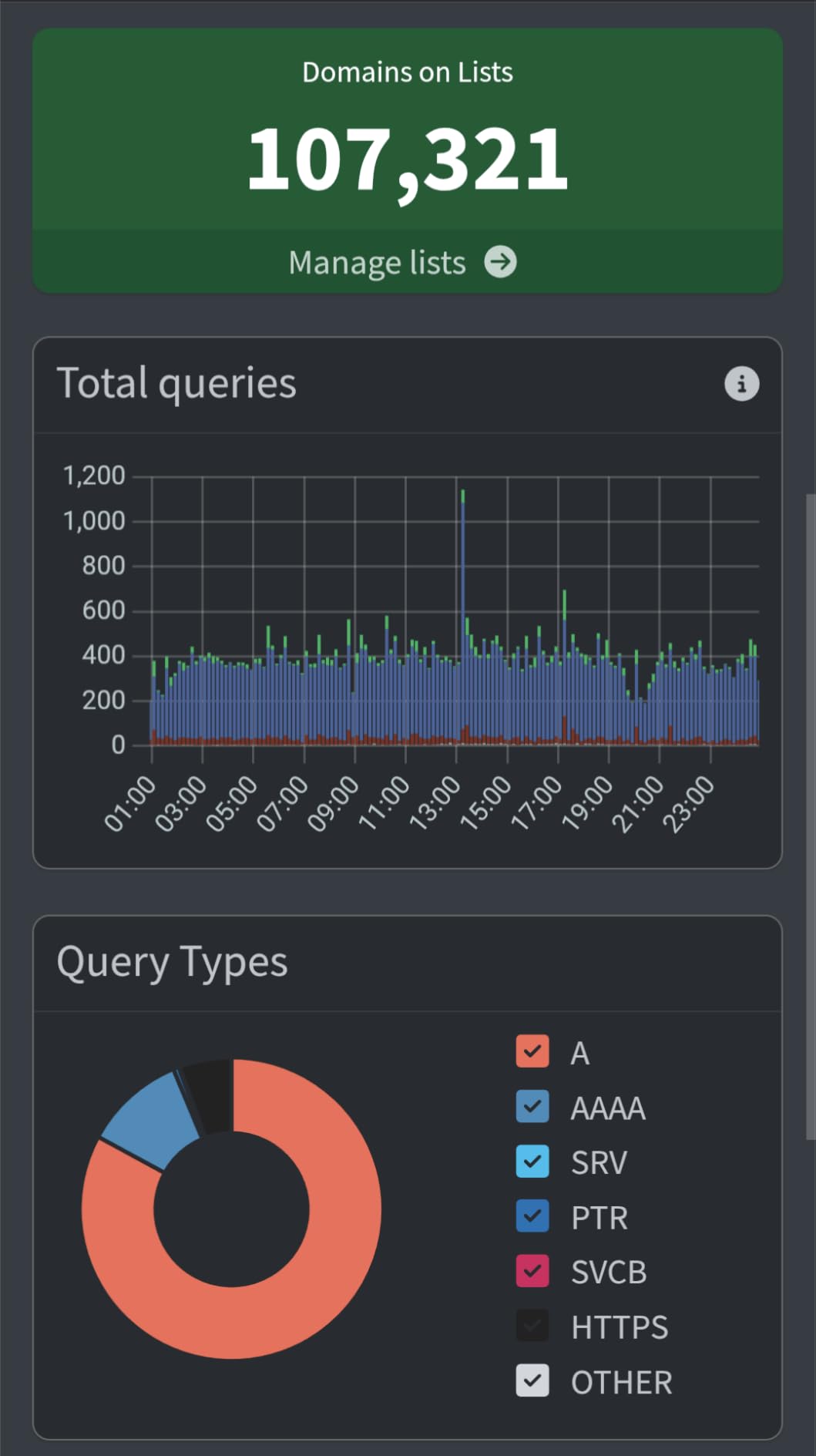The image size is (816, 1456).
Task: Click the 13:00 x-axis time label
Action: coord(436,803)
